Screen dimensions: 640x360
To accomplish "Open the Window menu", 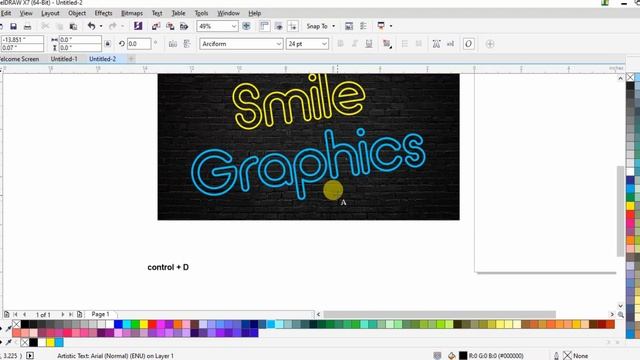I will click(x=228, y=13).
